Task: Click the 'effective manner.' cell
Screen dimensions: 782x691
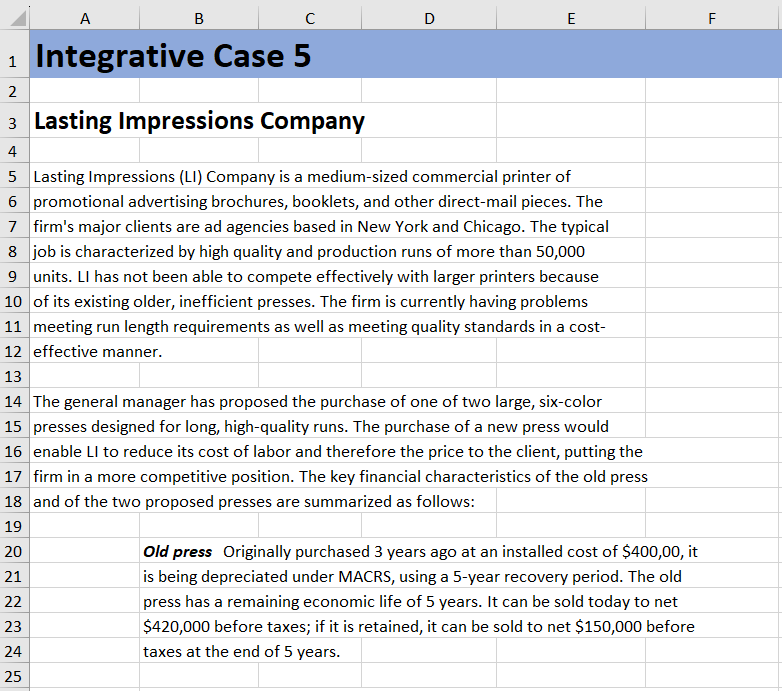Action: tap(98, 351)
